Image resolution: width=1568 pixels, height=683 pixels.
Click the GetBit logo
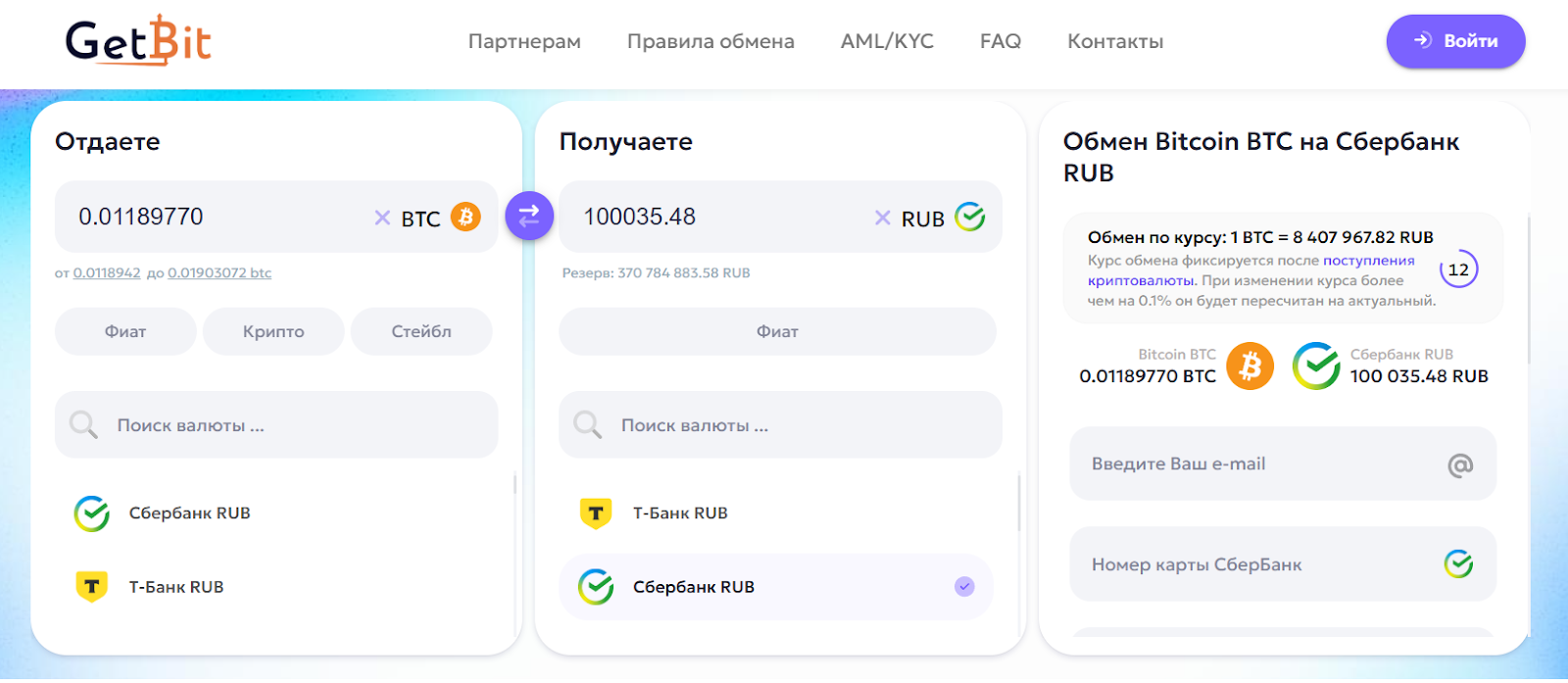[138, 40]
